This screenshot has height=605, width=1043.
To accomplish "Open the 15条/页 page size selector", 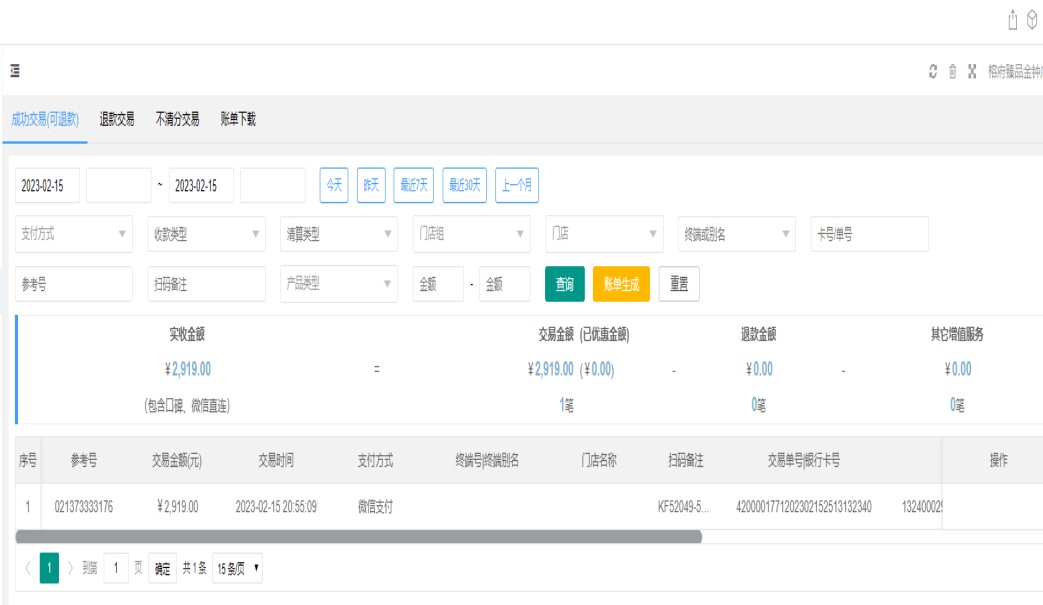I will [x=238, y=569].
